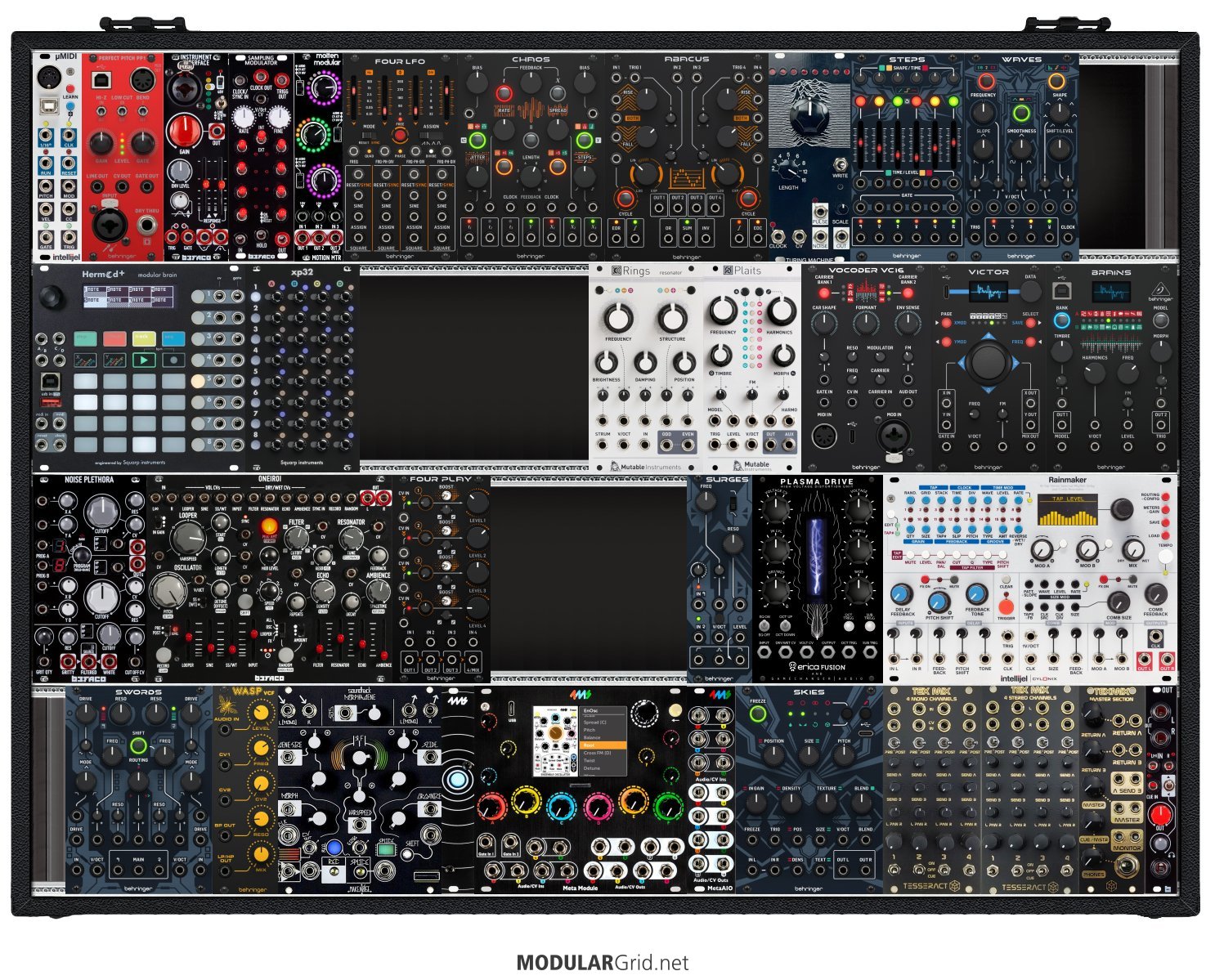This screenshot has height=980, width=1206.
Task: Click the Hermod+ record button
Action: coord(173,360)
